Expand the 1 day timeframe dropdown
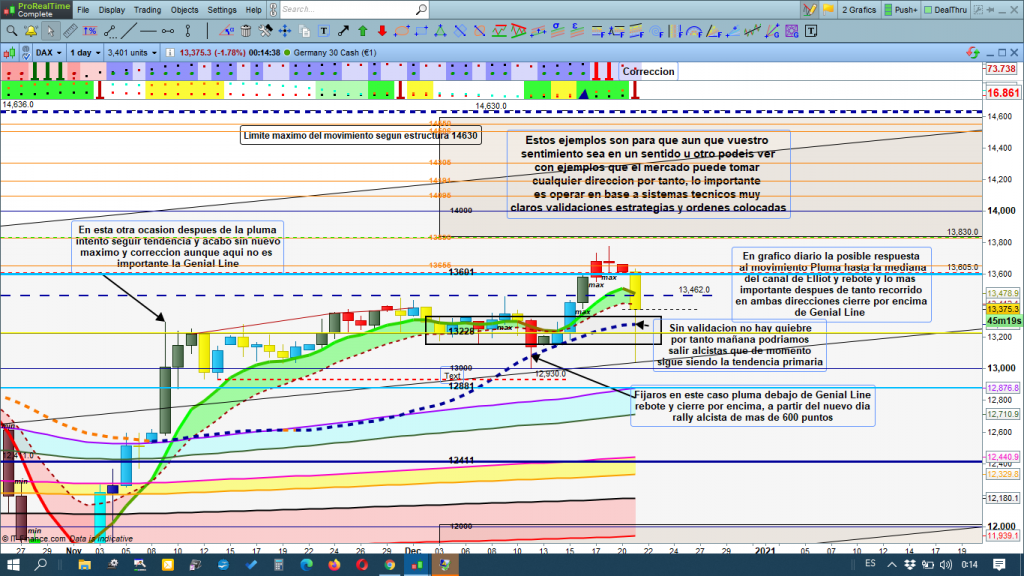 pos(85,52)
